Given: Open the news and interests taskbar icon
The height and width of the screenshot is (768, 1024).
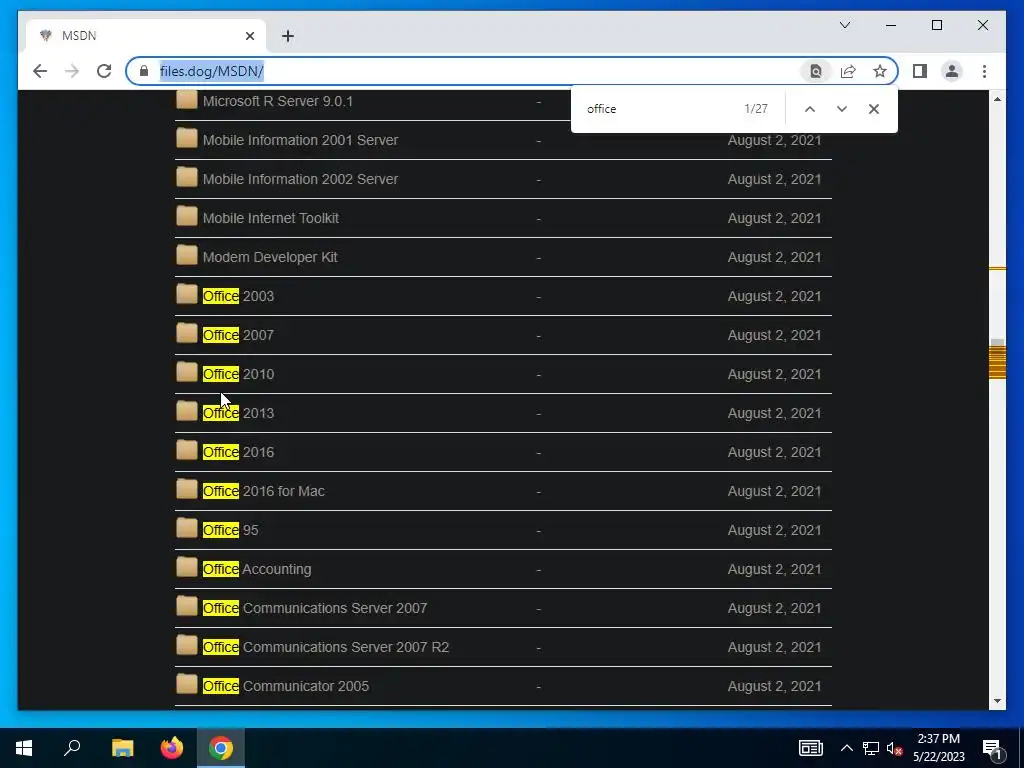Looking at the screenshot, I should 810,748.
